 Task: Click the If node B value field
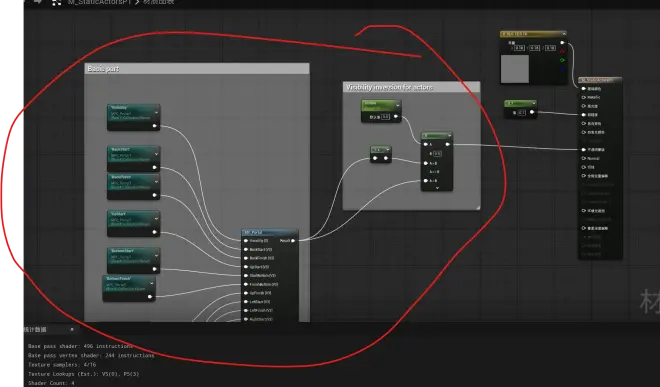[437, 154]
